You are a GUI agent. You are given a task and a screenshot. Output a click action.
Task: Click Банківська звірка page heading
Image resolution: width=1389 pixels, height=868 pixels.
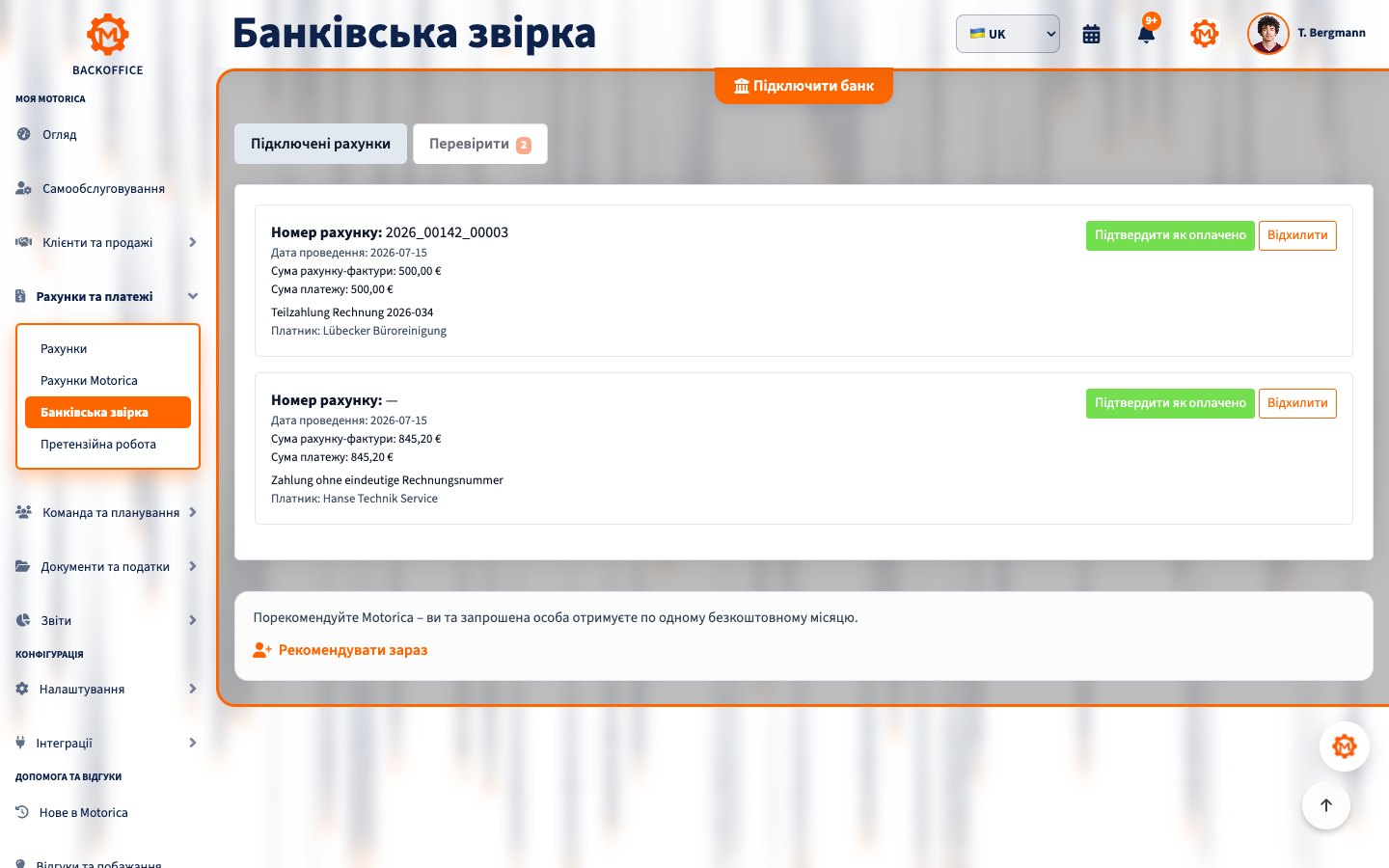[x=414, y=33]
